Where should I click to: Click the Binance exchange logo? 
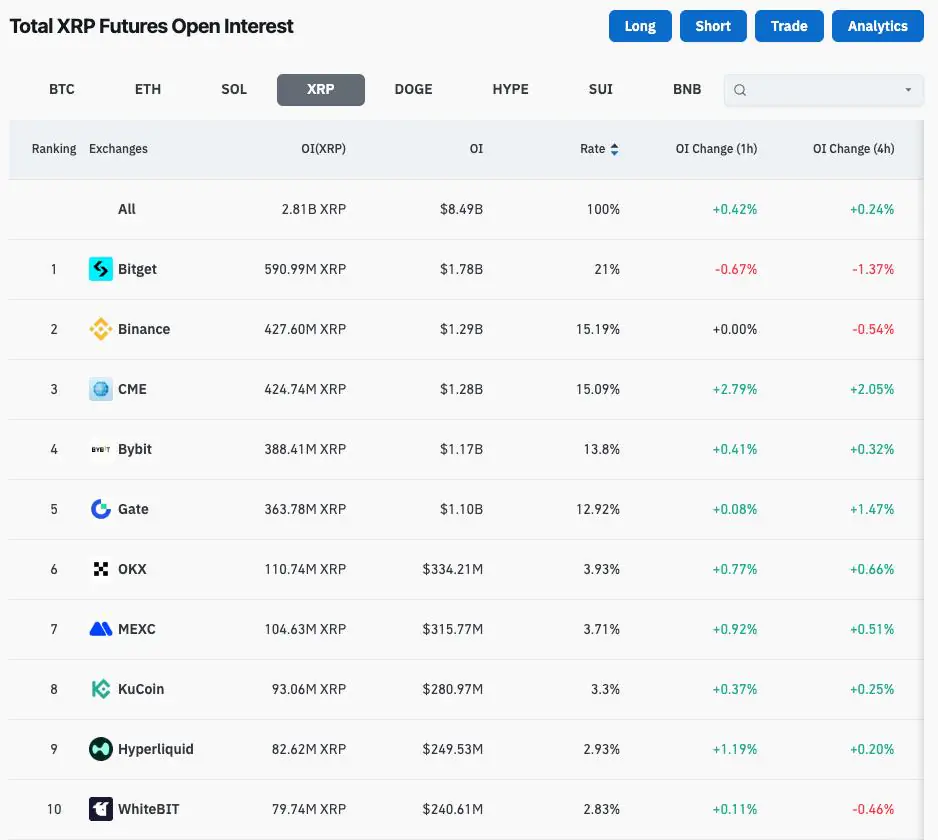click(x=100, y=329)
